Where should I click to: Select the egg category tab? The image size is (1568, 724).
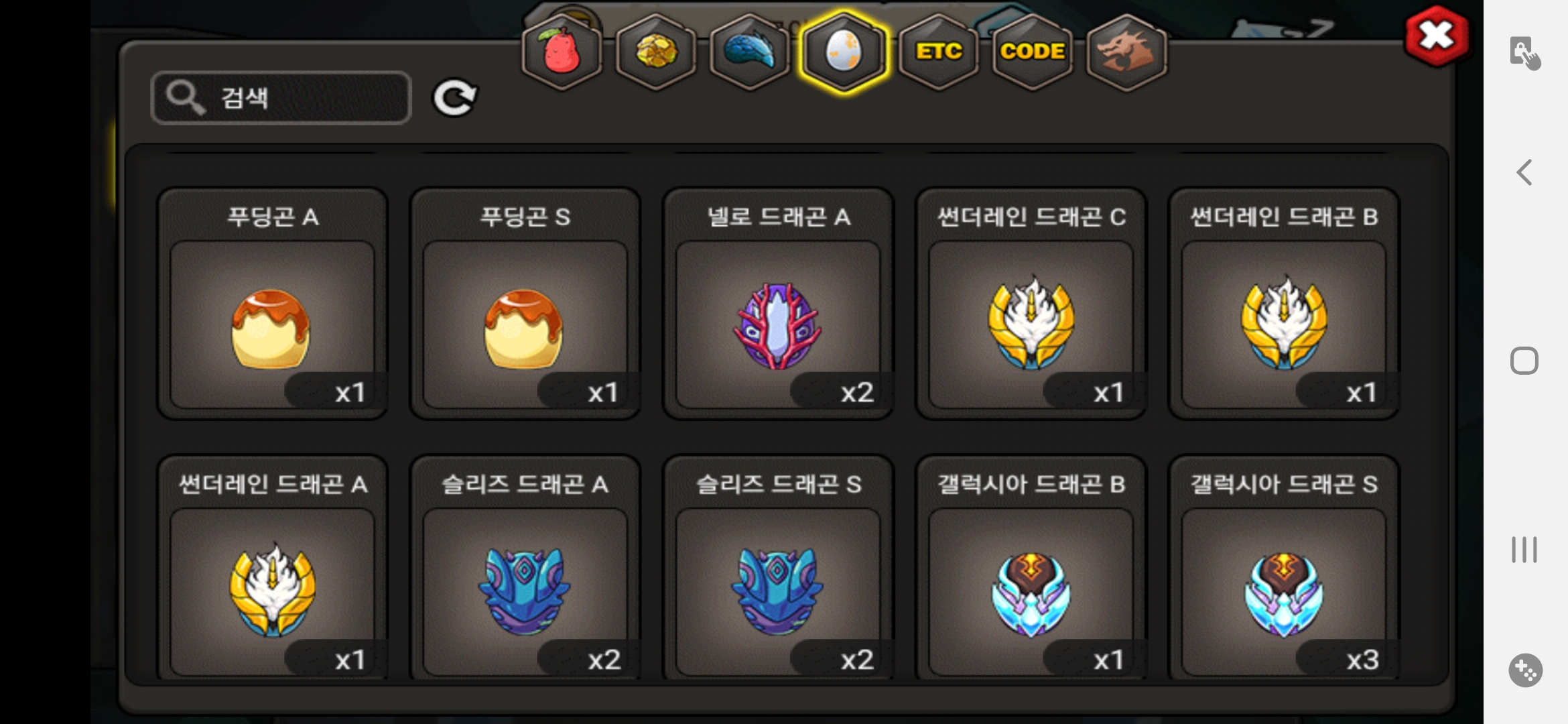click(x=844, y=52)
